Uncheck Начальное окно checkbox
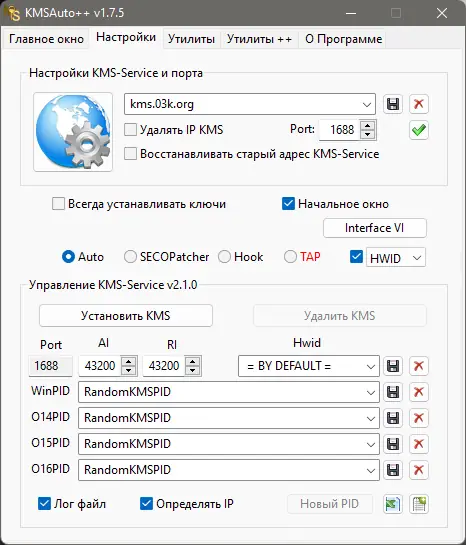 [288, 204]
